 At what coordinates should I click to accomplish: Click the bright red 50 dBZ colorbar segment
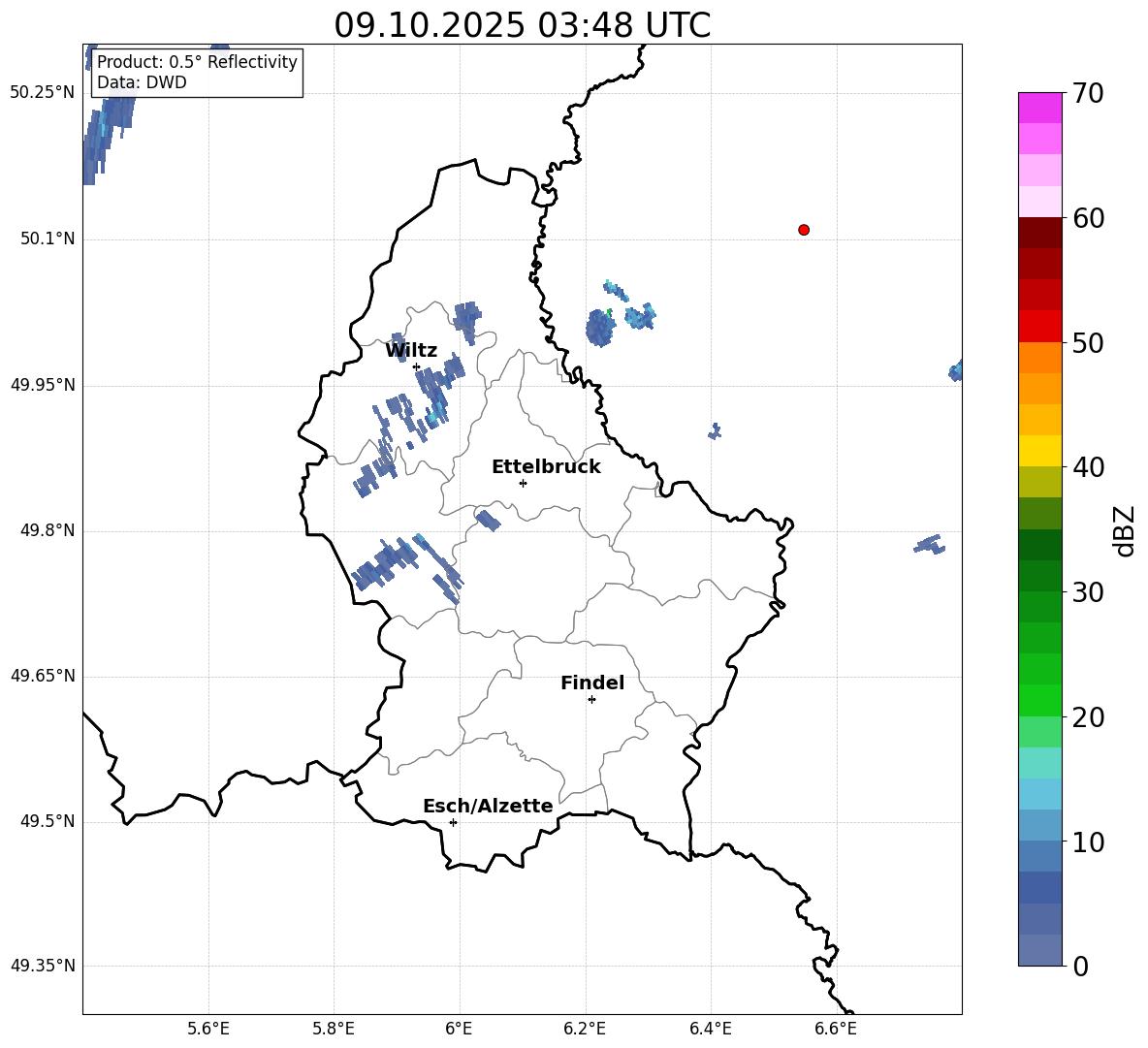(x=1039, y=327)
